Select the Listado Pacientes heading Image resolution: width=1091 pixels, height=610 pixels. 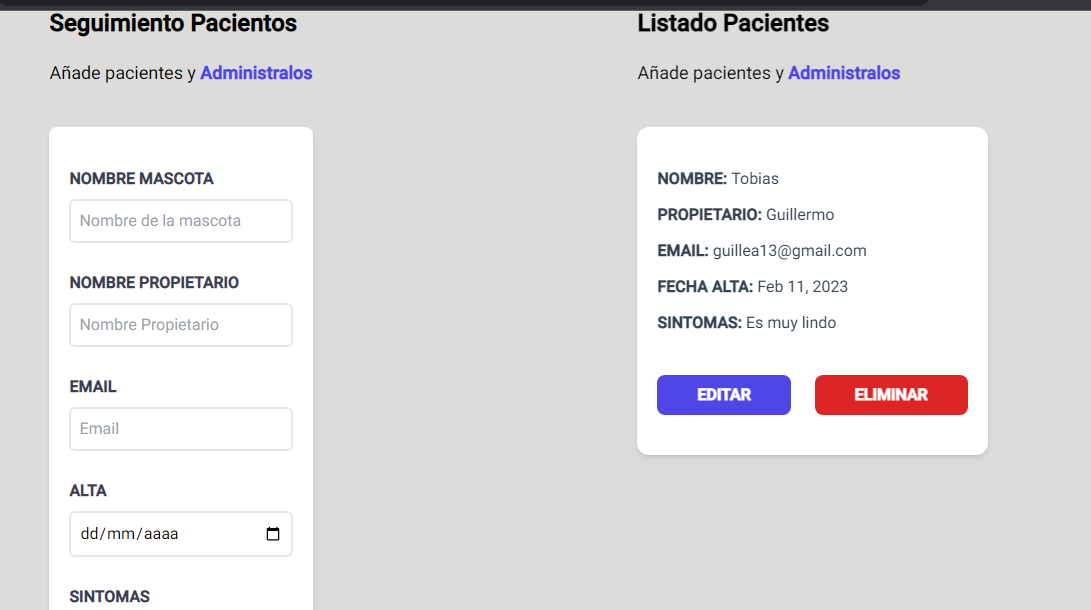click(x=733, y=23)
